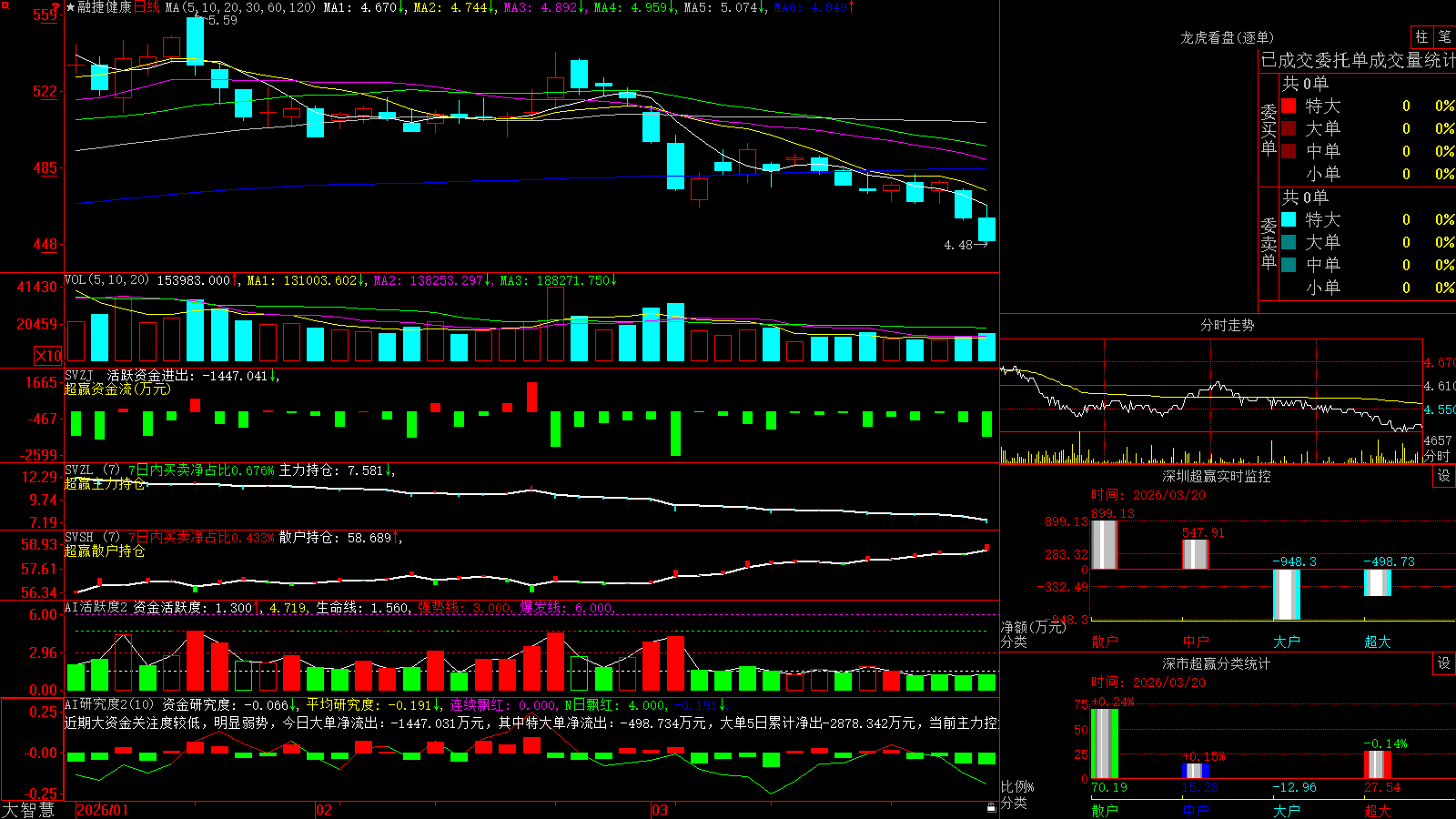The width and height of the screenshot is (1456, 819).
Task: Click the 爆发线: 6.000 label
Action: (567, 608)
